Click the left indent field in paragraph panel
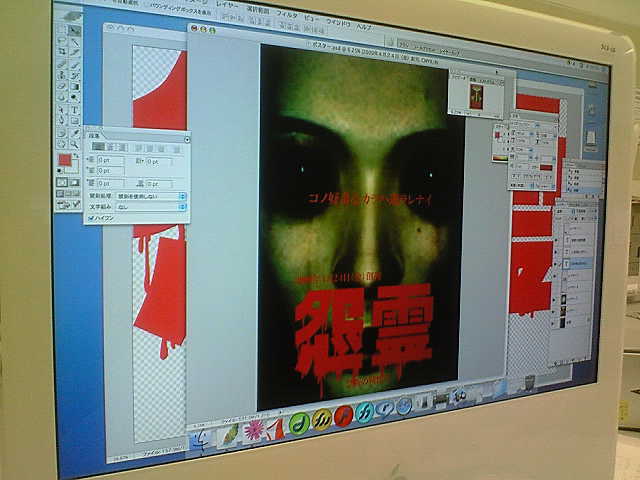 point(110,161)
